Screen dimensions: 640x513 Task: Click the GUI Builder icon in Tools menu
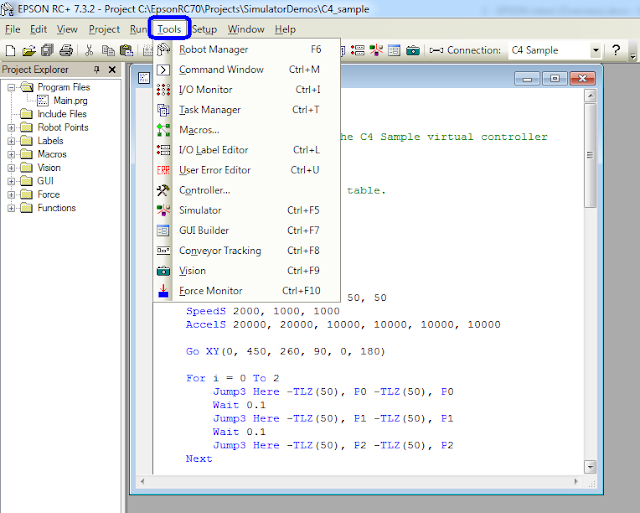tap(163, 231)
